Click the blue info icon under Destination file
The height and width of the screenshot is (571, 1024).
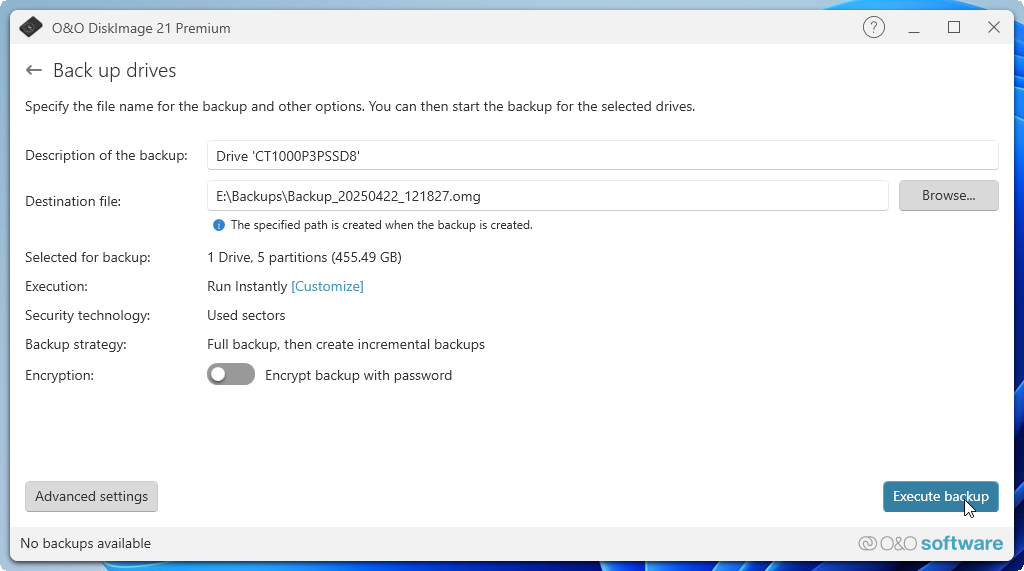click(219, 225)
